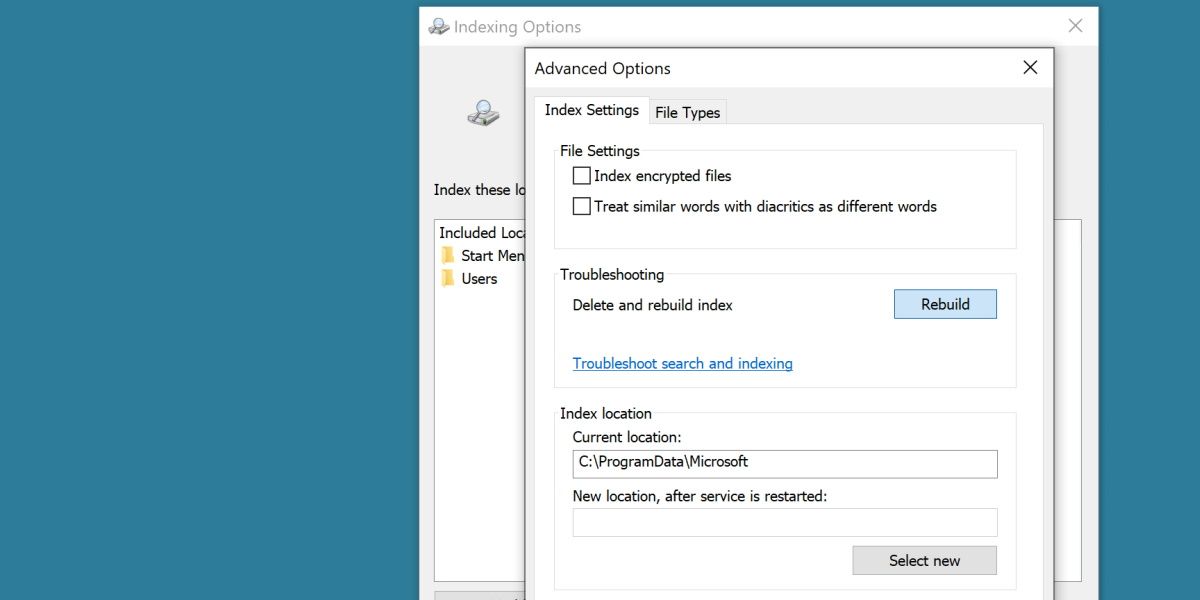
Task: Click the Included Locations column header
Action: pos(480,232)
